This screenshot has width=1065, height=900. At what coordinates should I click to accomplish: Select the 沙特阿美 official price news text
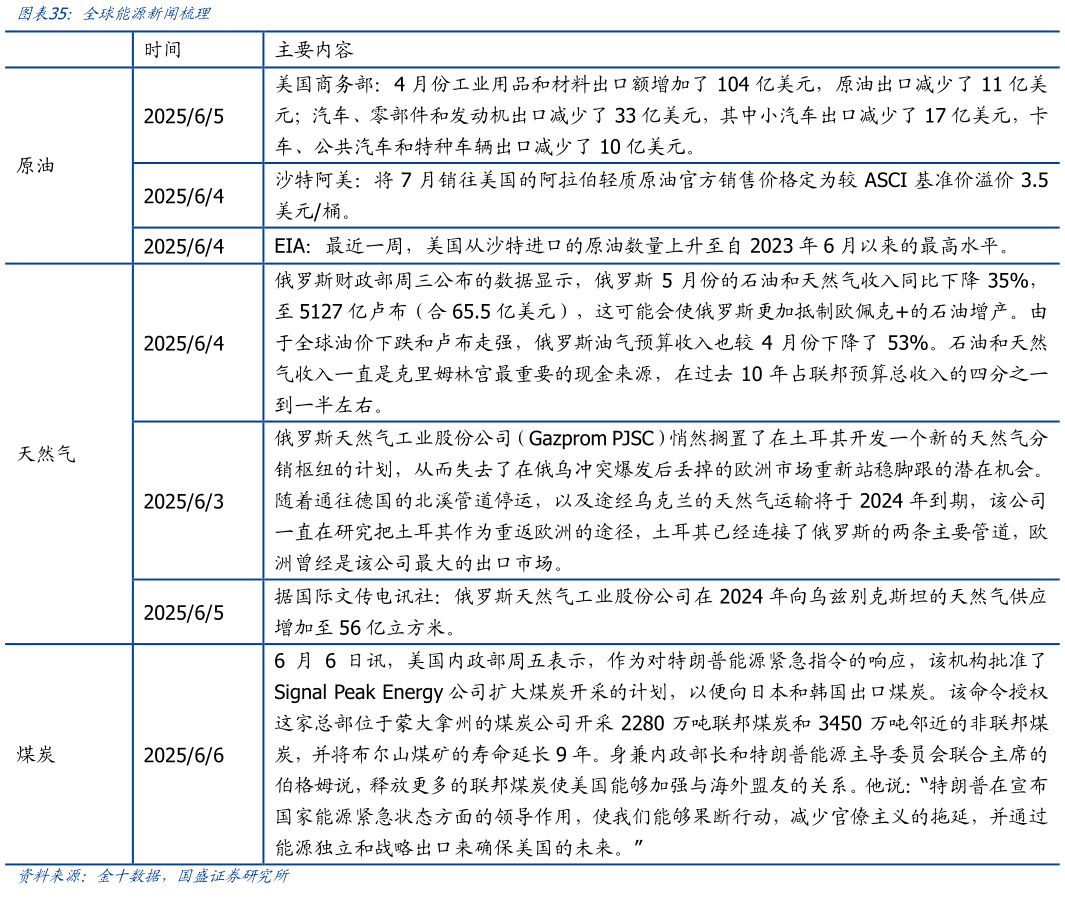[661, 196]
